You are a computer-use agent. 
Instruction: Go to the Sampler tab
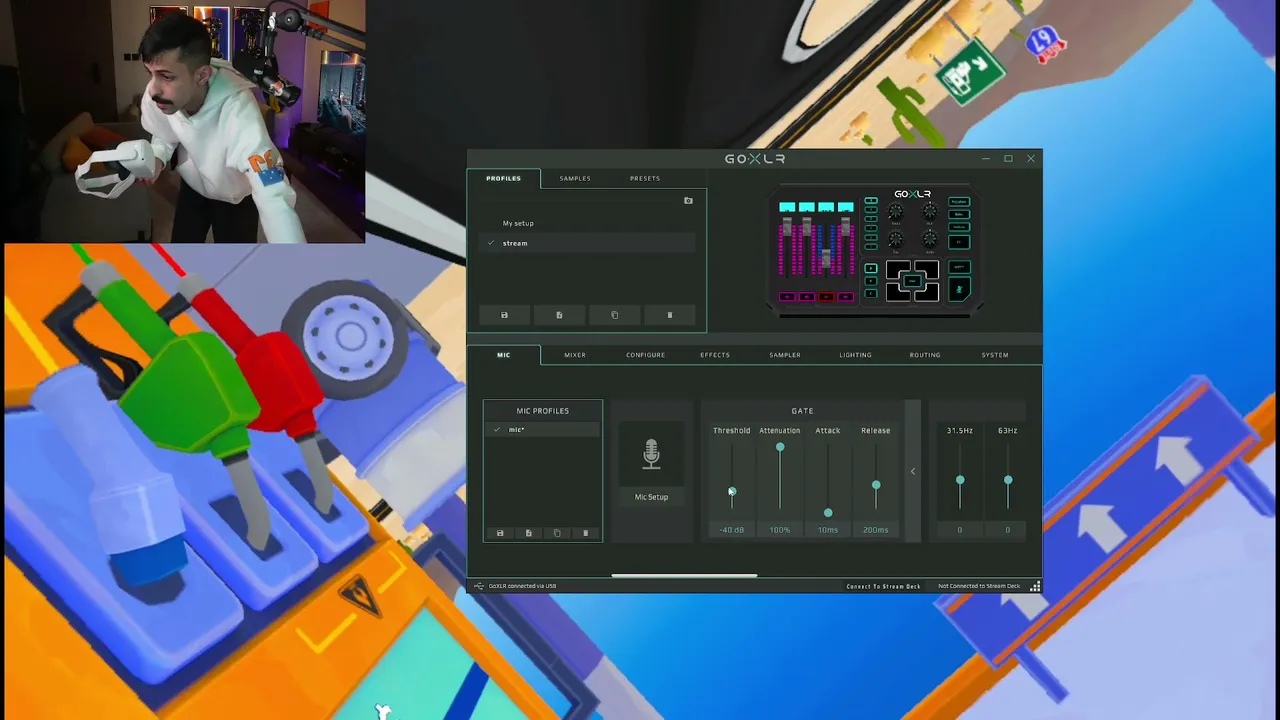785,355
